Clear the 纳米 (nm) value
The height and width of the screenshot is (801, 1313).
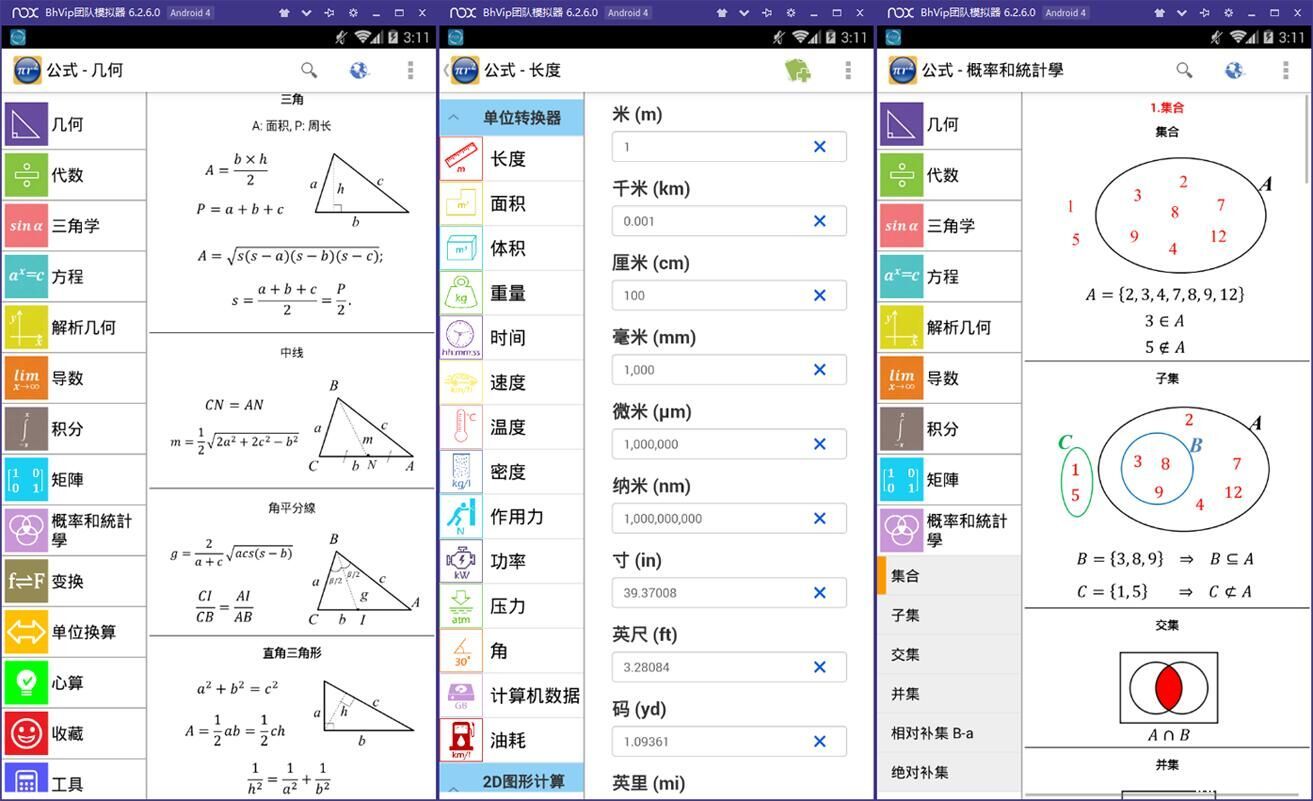820,518
